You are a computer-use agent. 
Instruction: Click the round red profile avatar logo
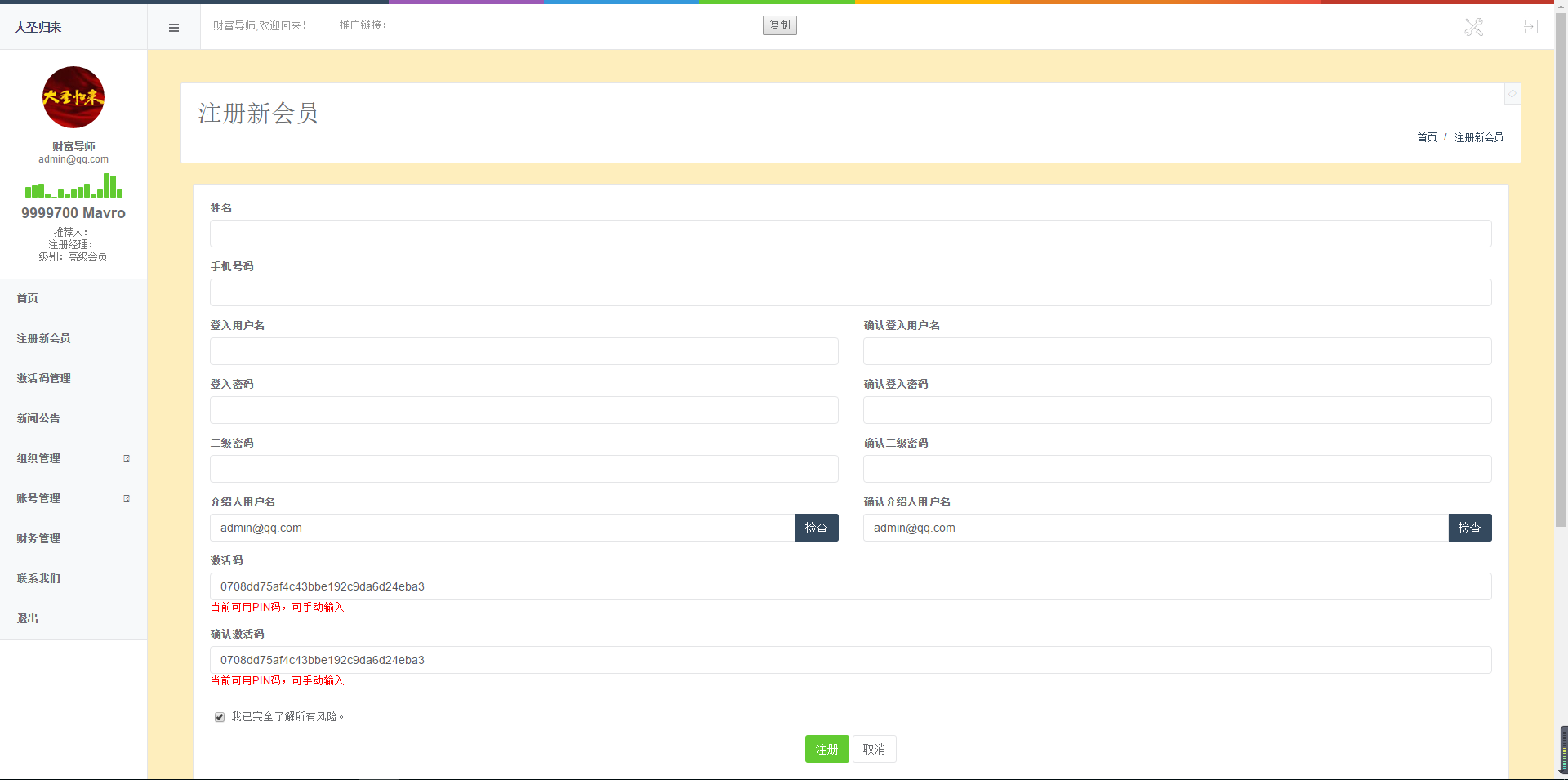(x=73, y=97)
